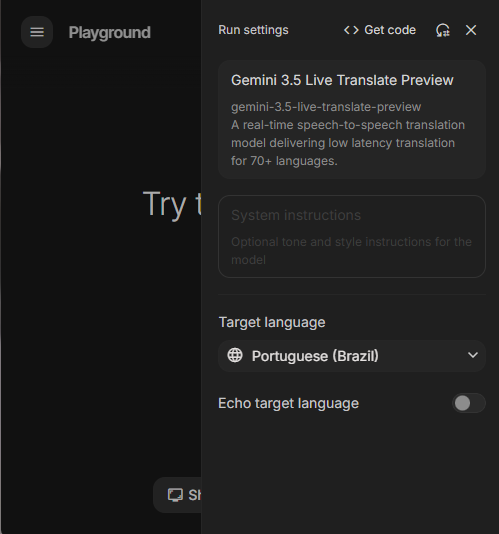Click the dropdown chevron next to Portuguese (Brazil)
Viewport: 499px width, 534px height.
click(473, 355)
